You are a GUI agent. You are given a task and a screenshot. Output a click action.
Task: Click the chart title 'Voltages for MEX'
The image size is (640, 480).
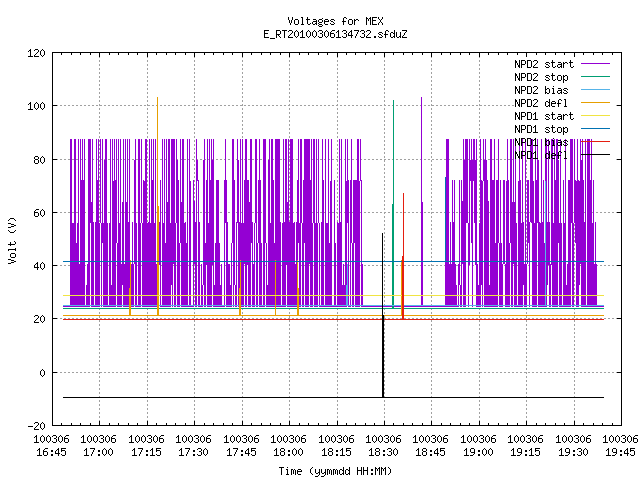coord(335,21)
